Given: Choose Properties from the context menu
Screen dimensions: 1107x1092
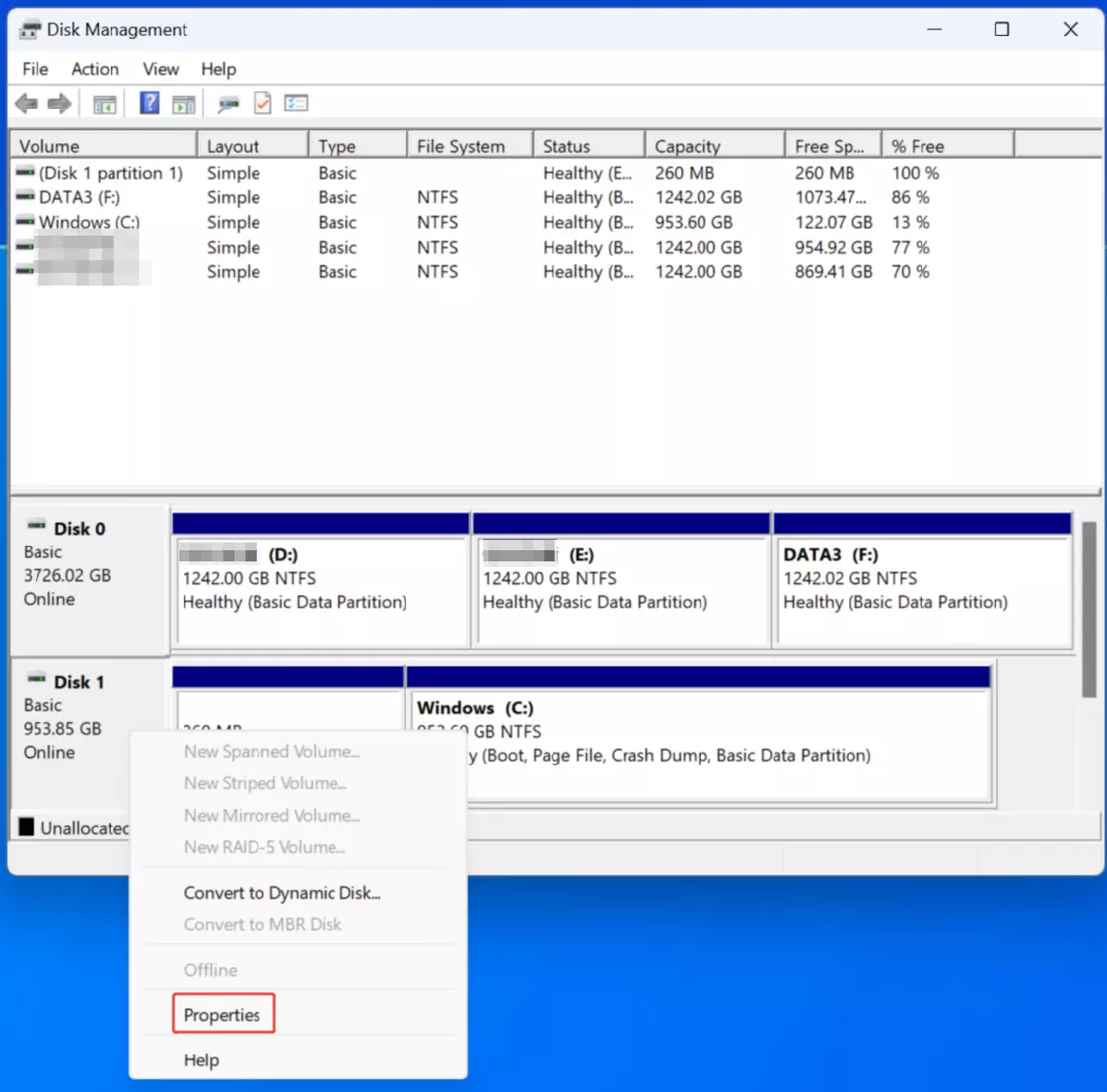Looking at the screenshot, I should coord(223,1015).
